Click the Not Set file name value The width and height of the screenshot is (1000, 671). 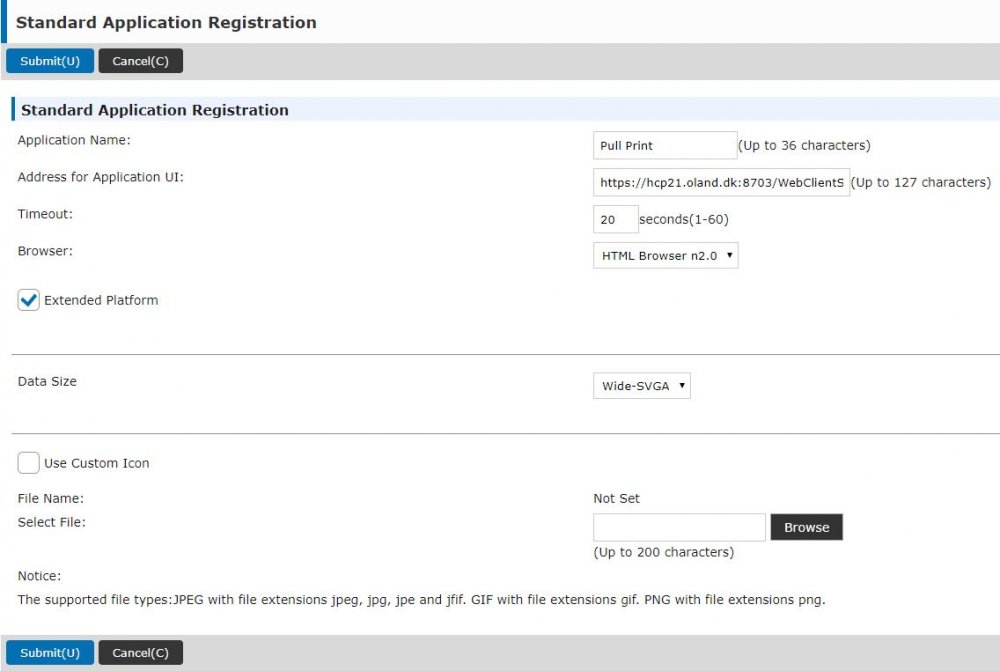pos(616,498)
